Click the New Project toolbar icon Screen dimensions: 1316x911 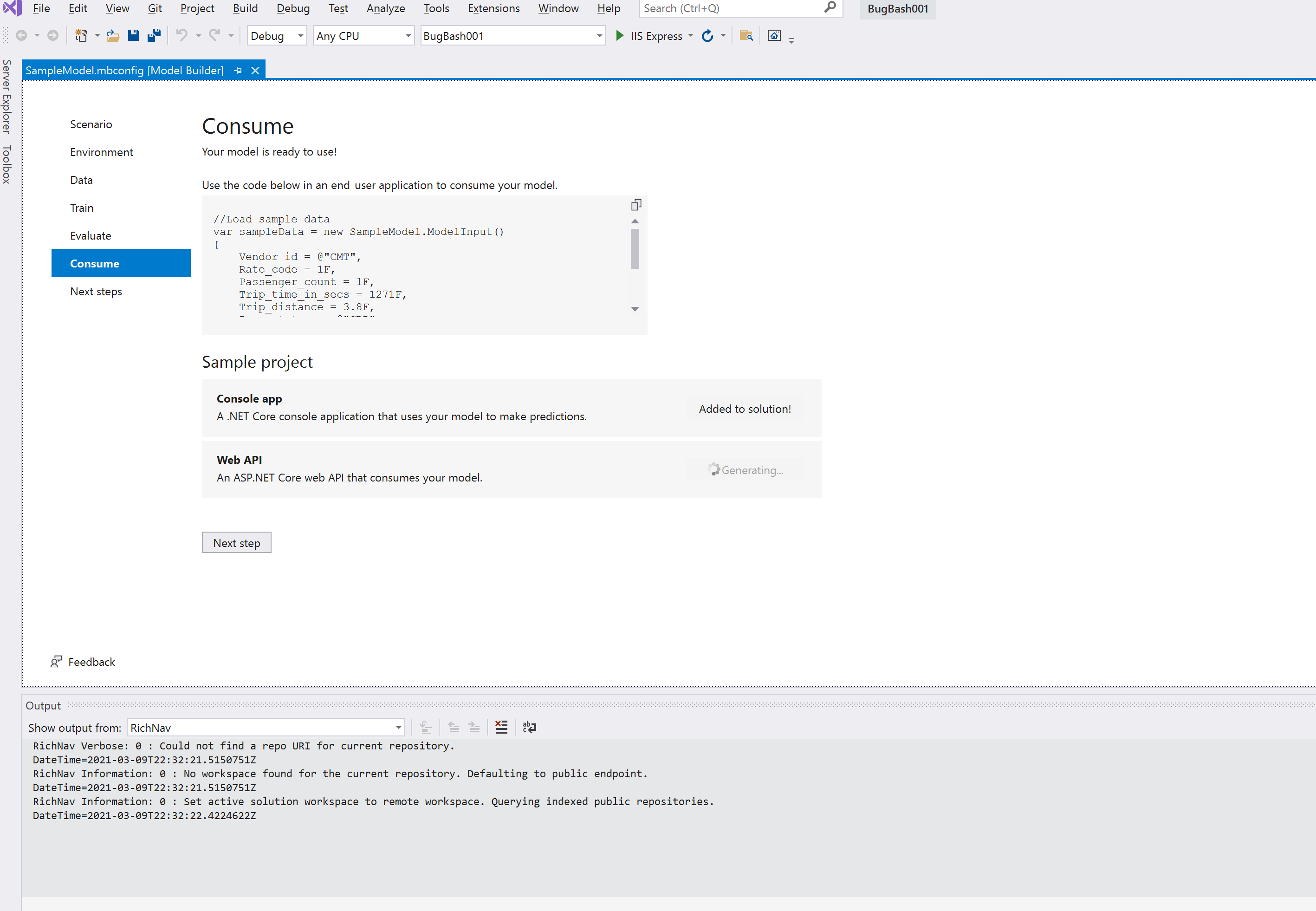81,35
